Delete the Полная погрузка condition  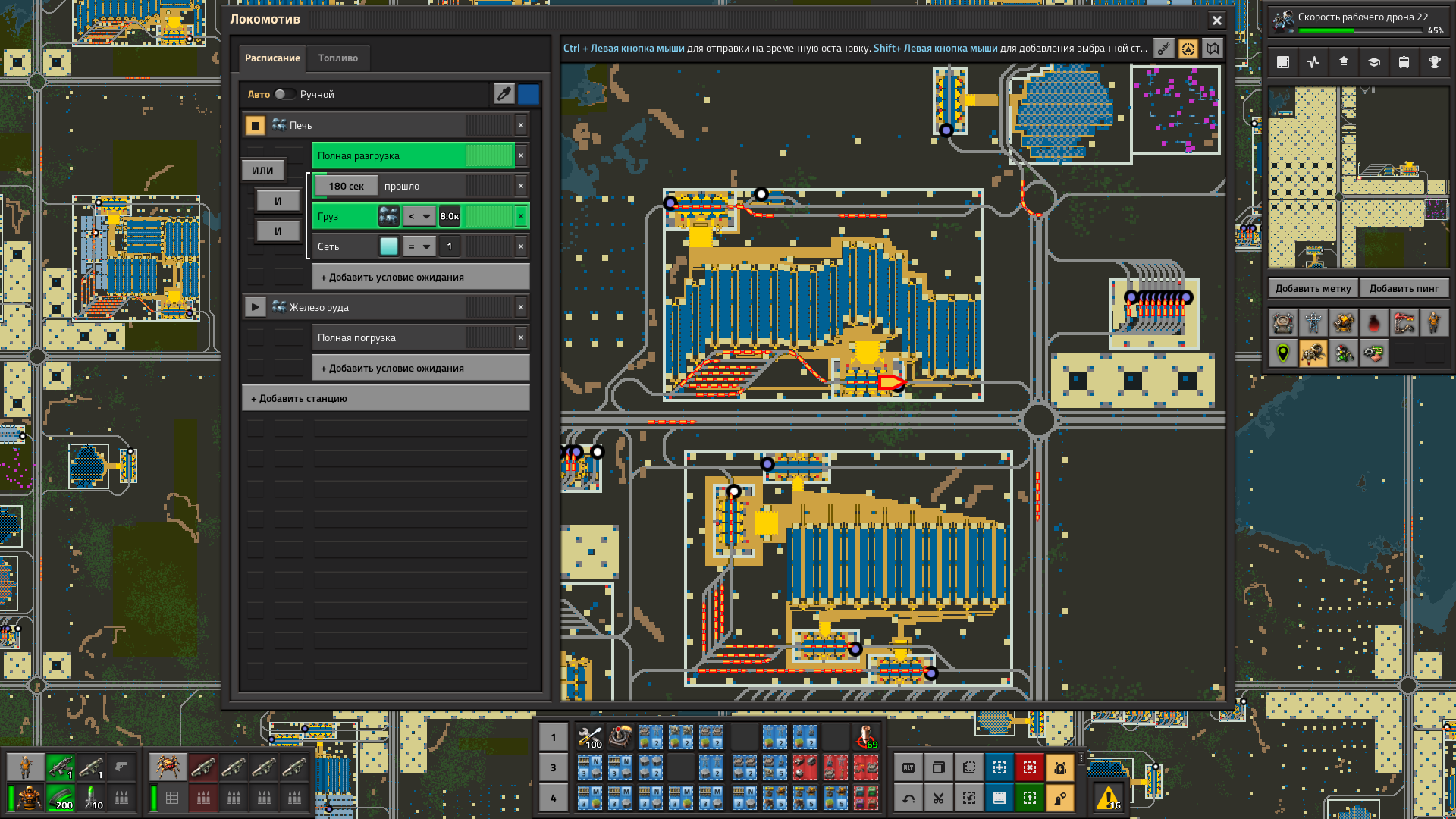[x=521, y=337]
